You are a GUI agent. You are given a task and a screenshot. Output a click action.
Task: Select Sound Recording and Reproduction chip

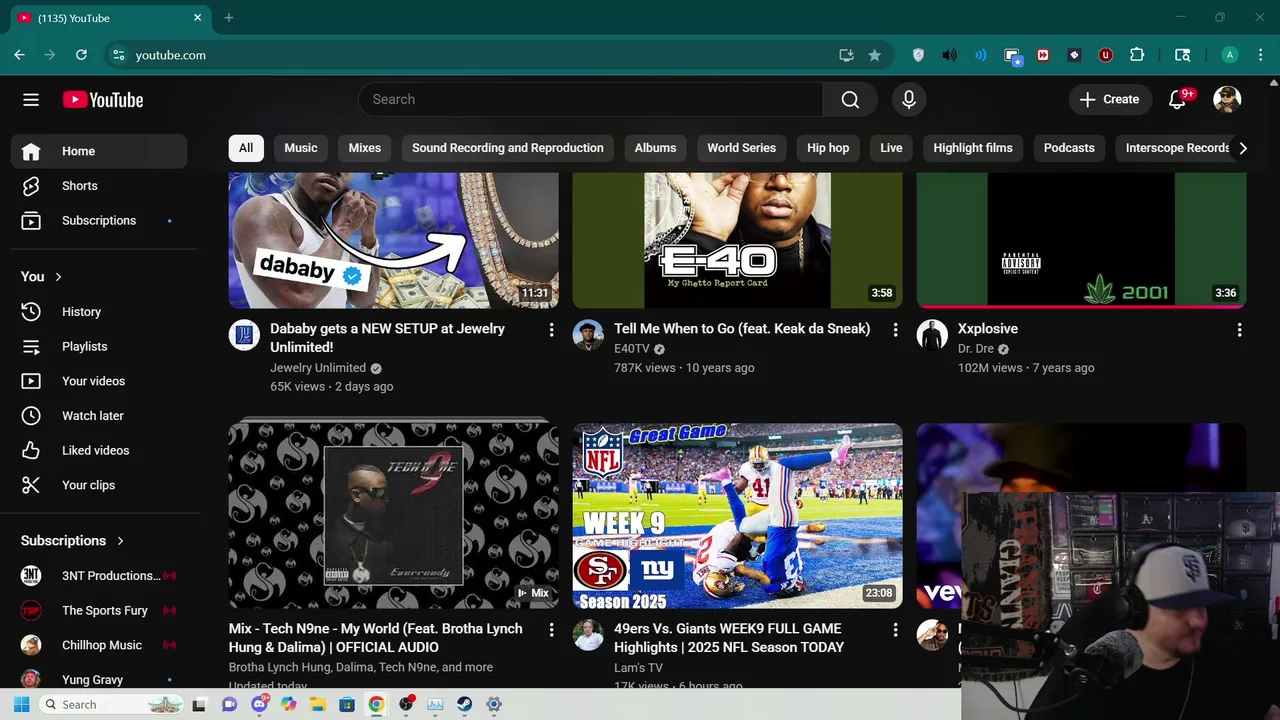click(508, 147)
